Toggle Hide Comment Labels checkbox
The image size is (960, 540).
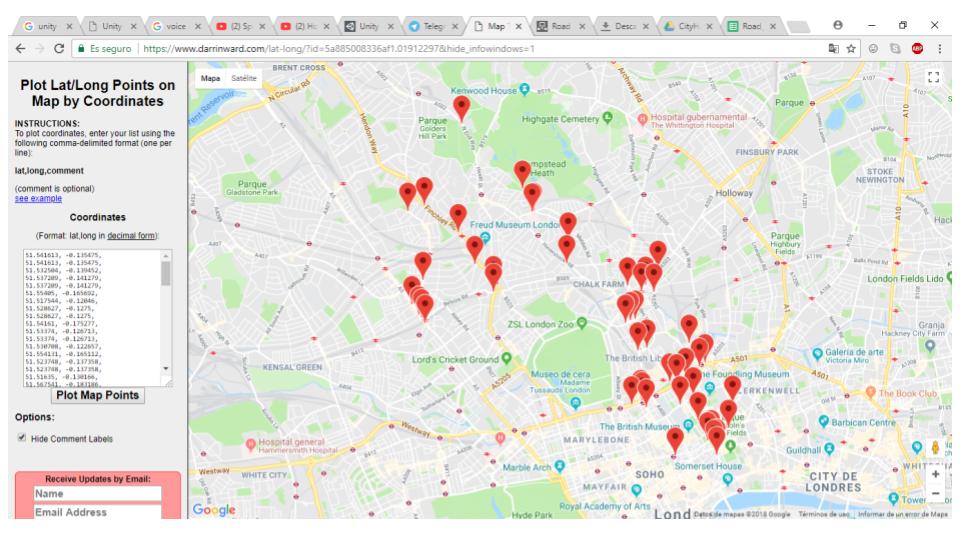[22, 438]
